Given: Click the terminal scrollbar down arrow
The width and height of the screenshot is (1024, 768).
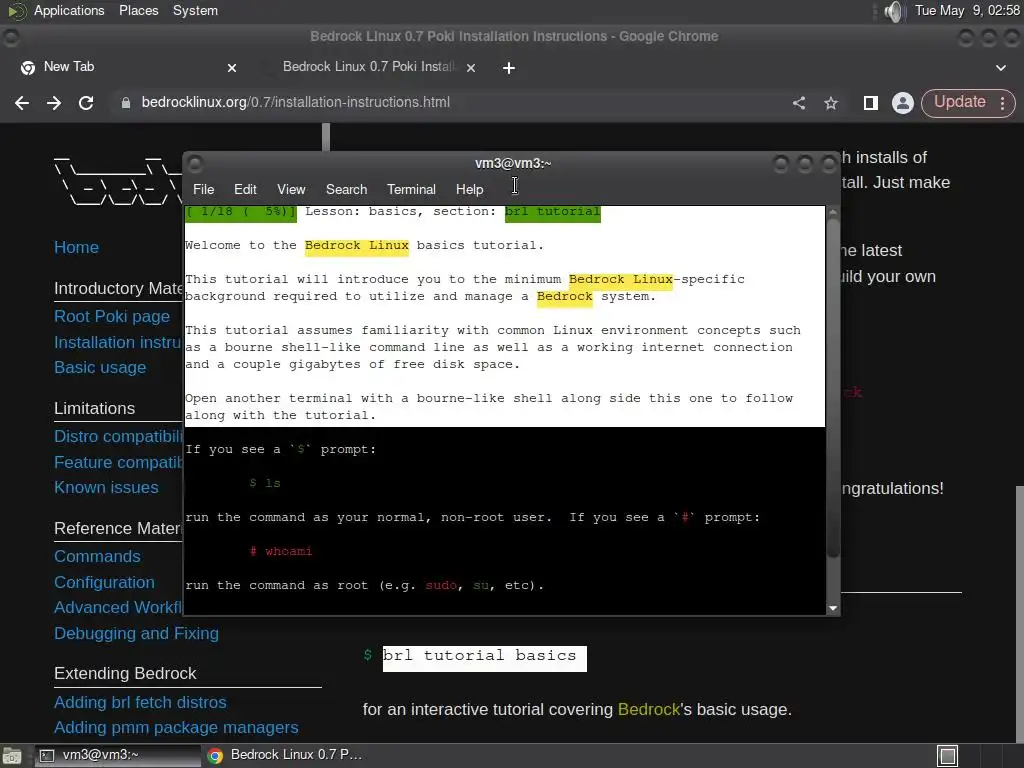Looking at the screenshot, I should [x=833, y=608].
